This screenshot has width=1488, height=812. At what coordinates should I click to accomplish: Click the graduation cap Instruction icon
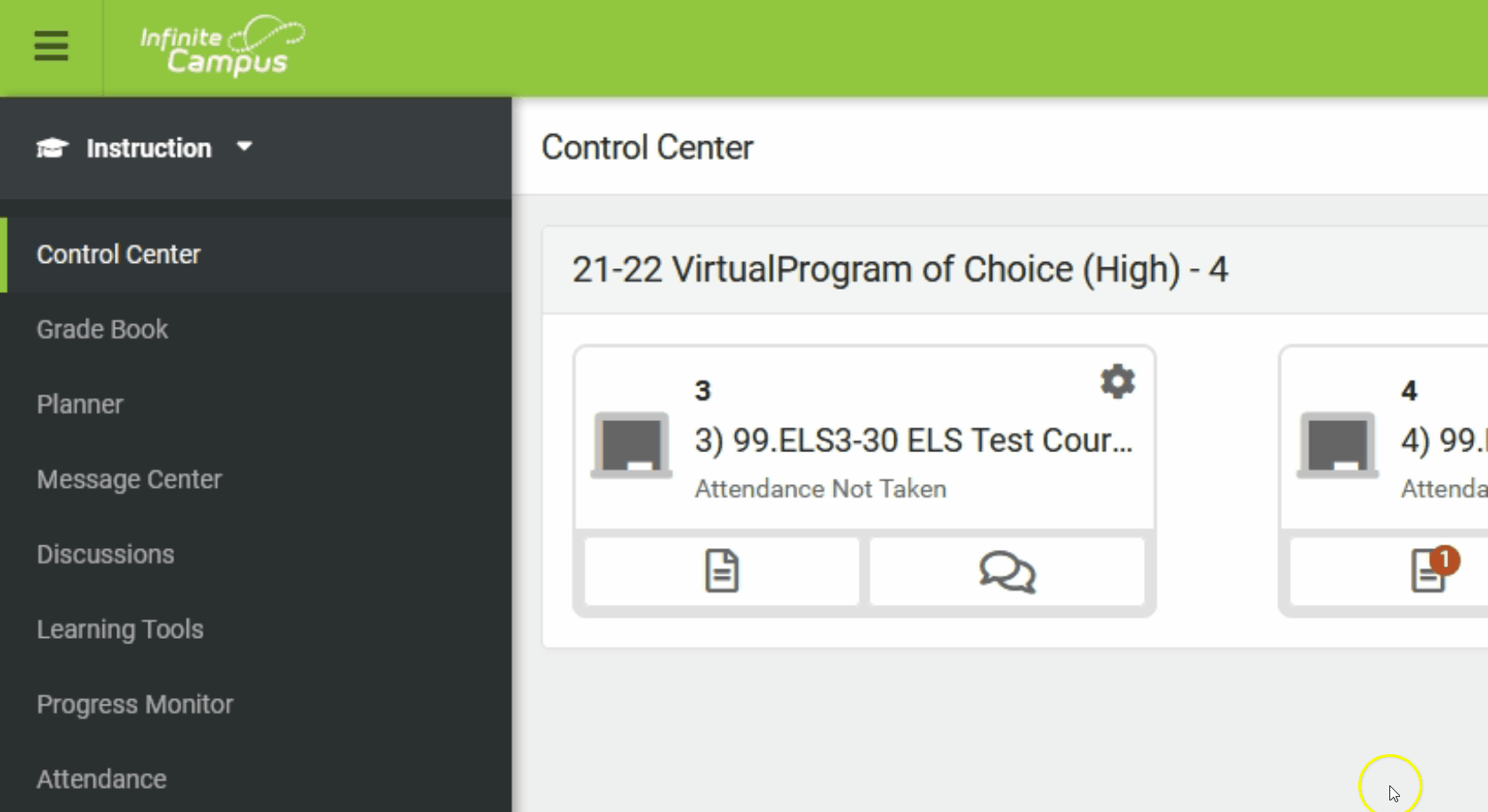pos(52,147)
